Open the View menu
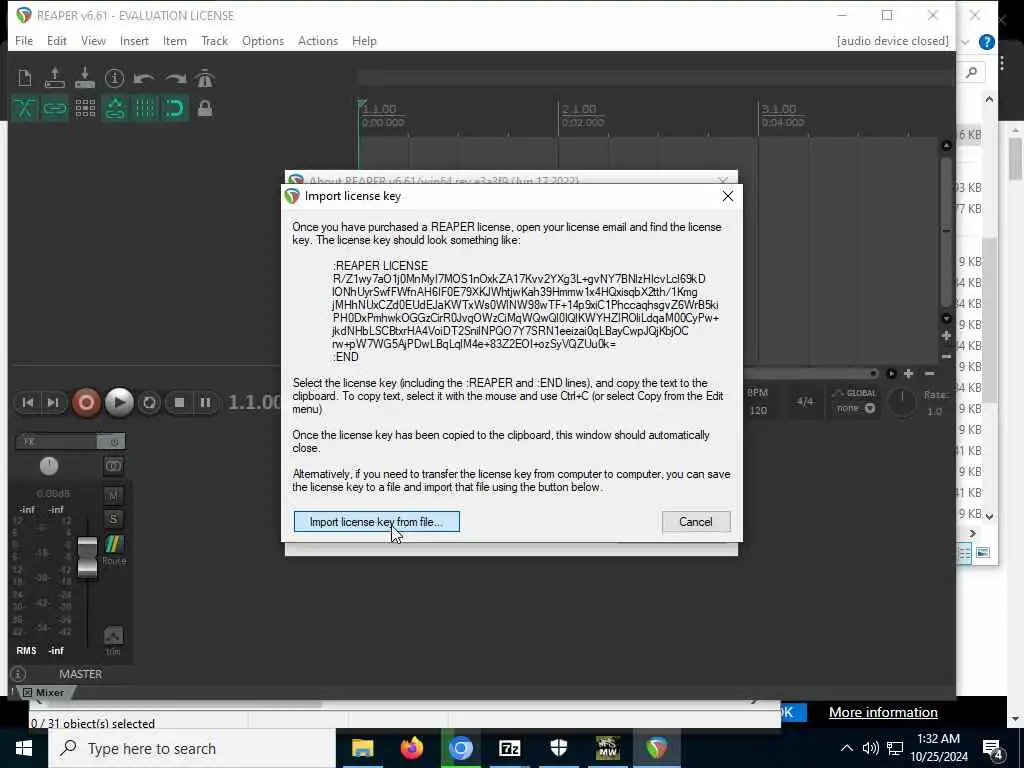1024x768 pixels. [93, 40]
